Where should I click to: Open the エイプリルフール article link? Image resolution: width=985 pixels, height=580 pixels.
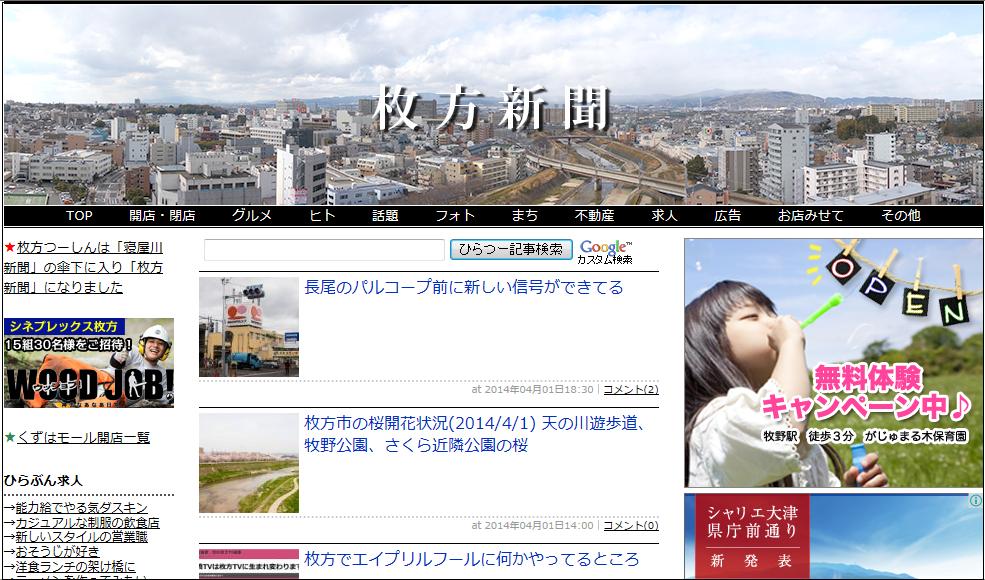(x=471, y=559)
